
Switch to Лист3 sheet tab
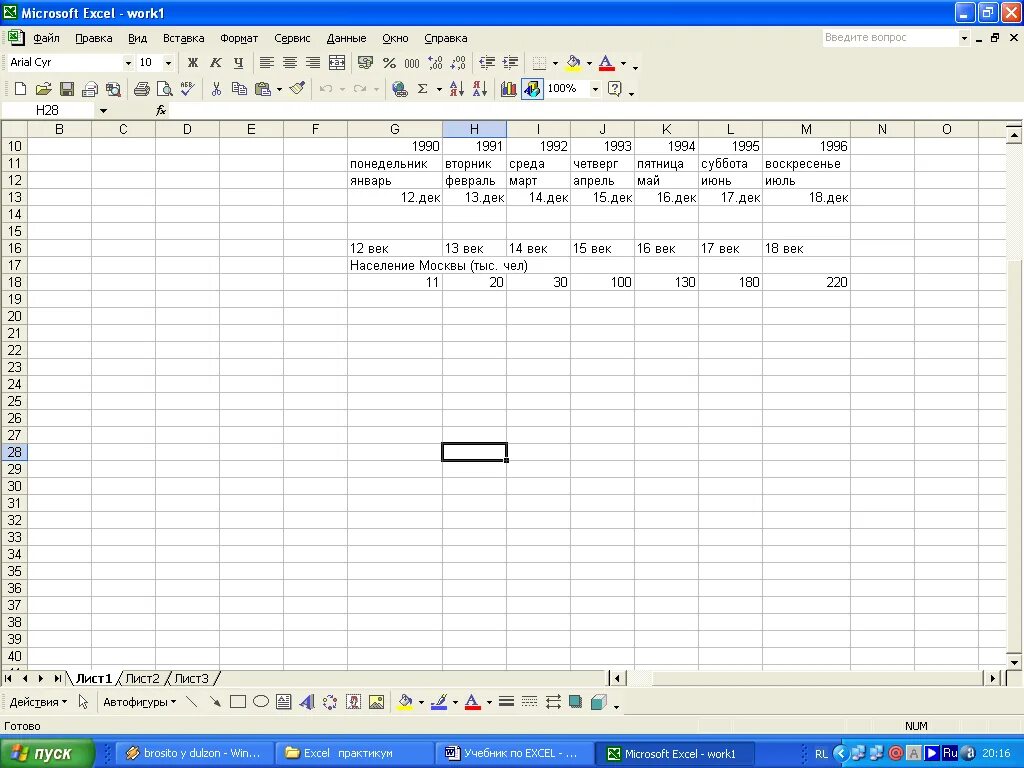[191, 679]
